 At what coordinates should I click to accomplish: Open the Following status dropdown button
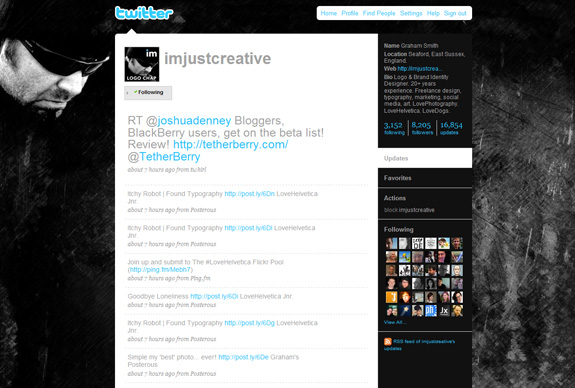[148, 92]
